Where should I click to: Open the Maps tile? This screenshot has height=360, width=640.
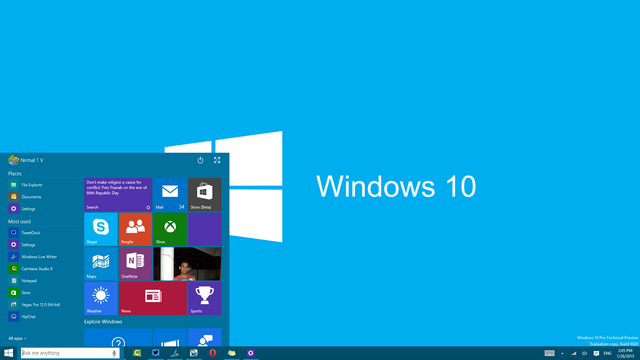101,264
